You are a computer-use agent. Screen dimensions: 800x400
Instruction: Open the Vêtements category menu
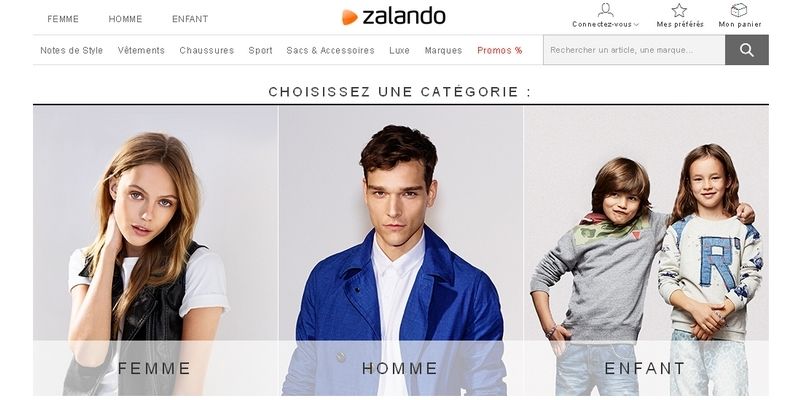coord(141,51)
